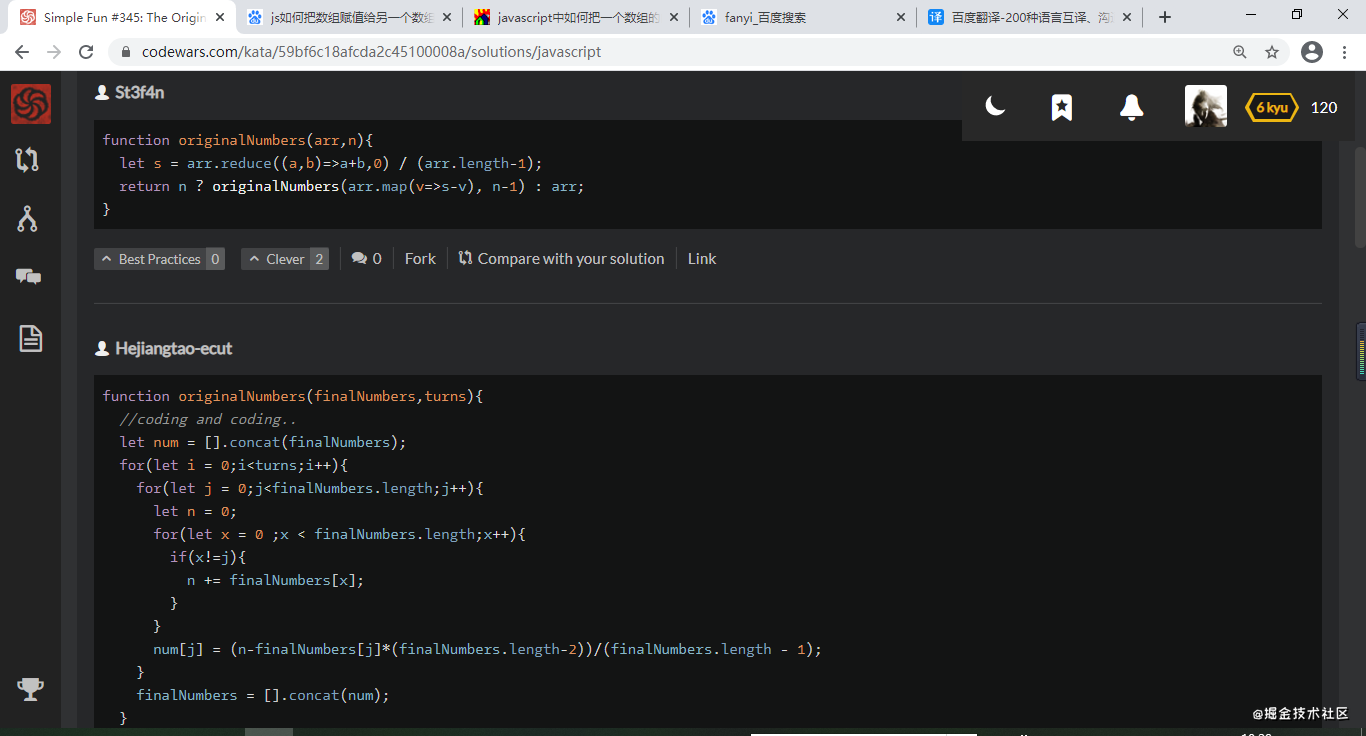Open the notifications bell icon
Image resolution: width=1366 pixels, height=736 pixels.
coord(1131,107)
